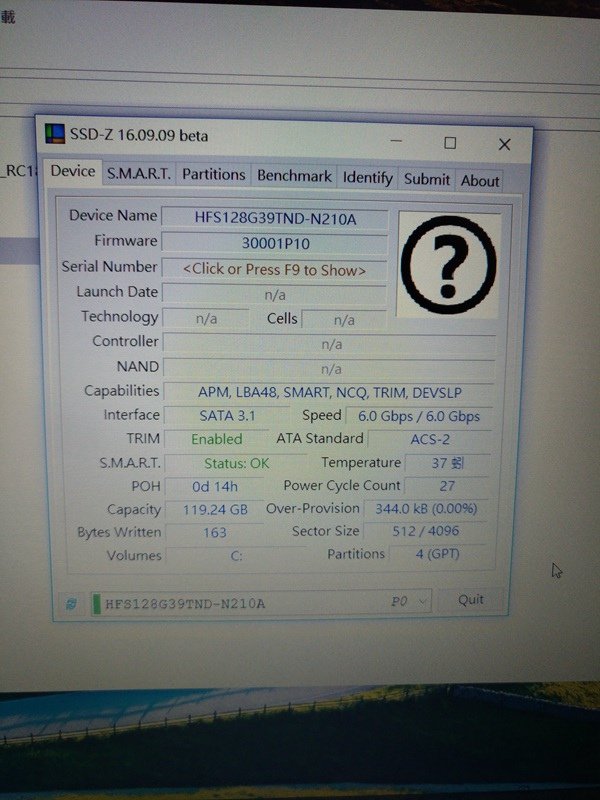
Task: Click the Controller n/a field
Action: click(330, 344)
